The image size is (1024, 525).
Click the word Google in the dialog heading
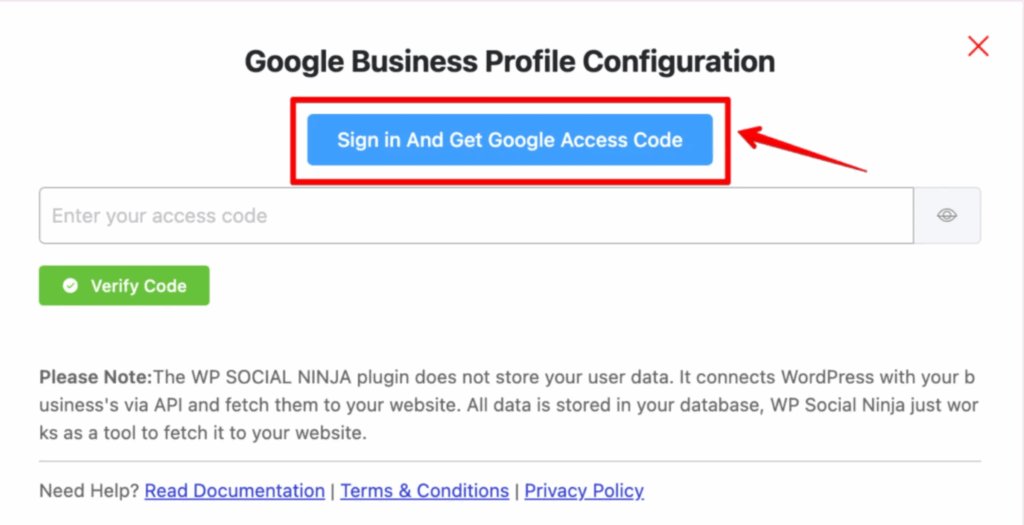pyautogui.click(x=297, y=61)
